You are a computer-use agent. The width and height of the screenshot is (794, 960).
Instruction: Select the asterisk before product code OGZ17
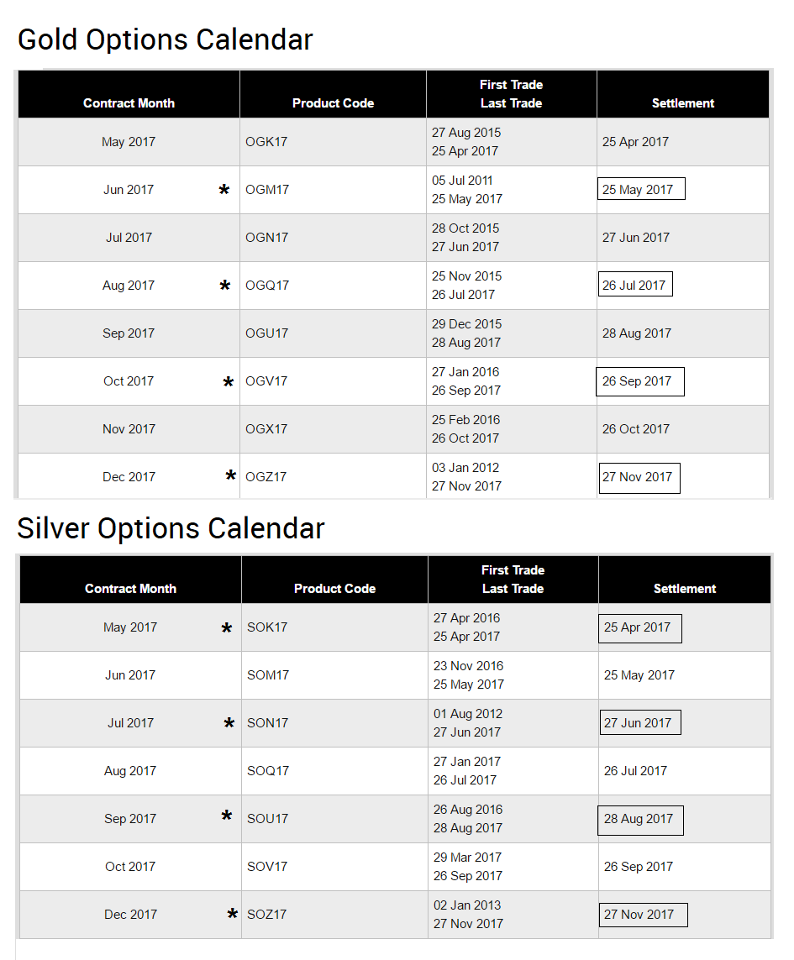[x=231, y=477]
